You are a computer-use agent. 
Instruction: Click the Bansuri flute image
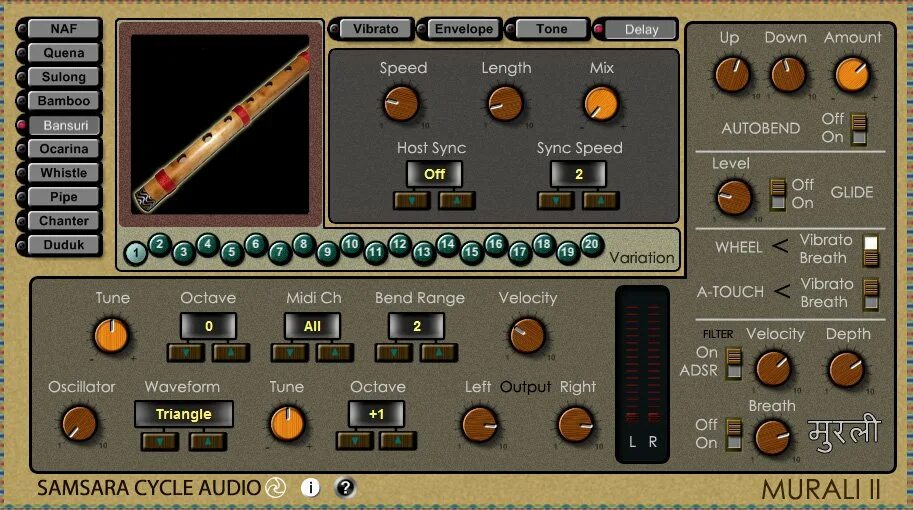[x=220, y=124]
